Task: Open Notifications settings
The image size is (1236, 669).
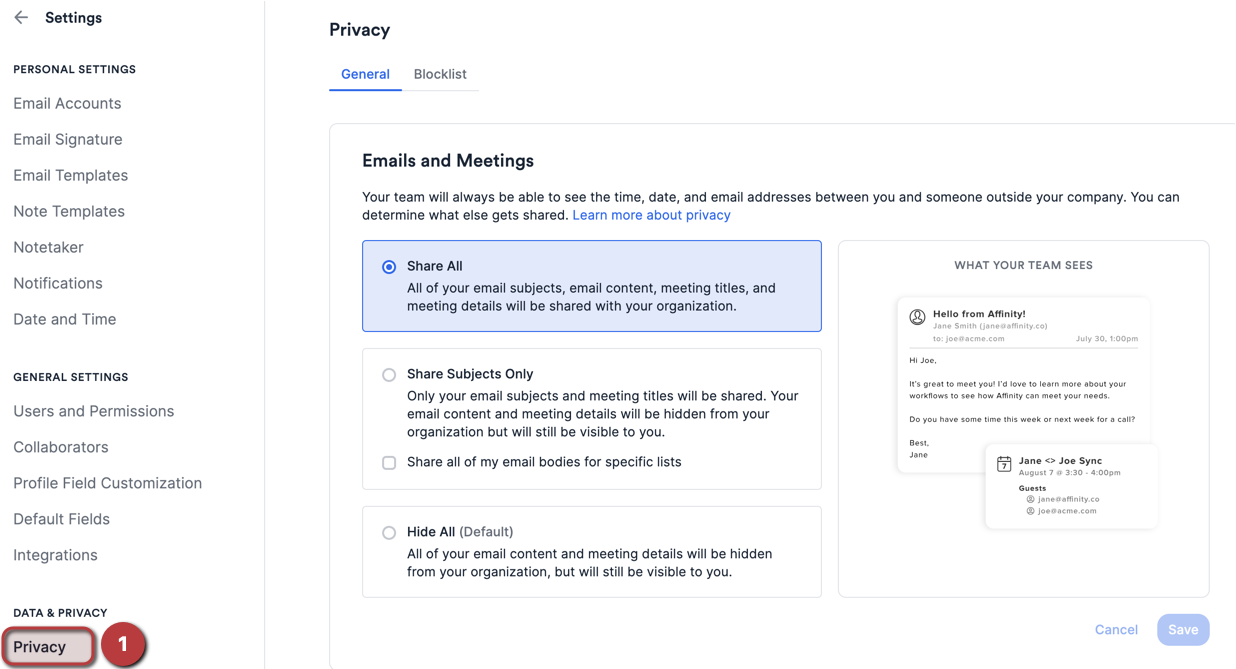Action: (x=57, y=283)
